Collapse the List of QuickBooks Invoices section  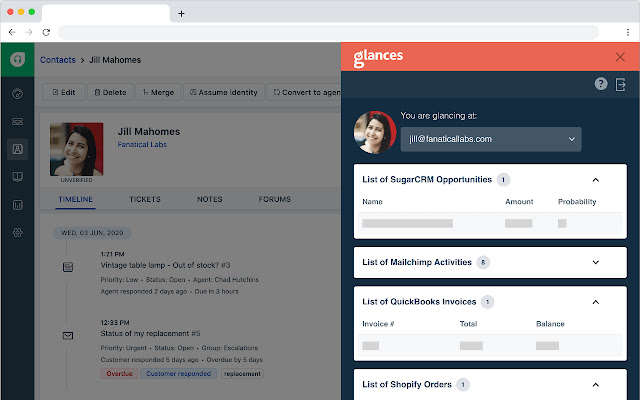(x=596, y=302)
